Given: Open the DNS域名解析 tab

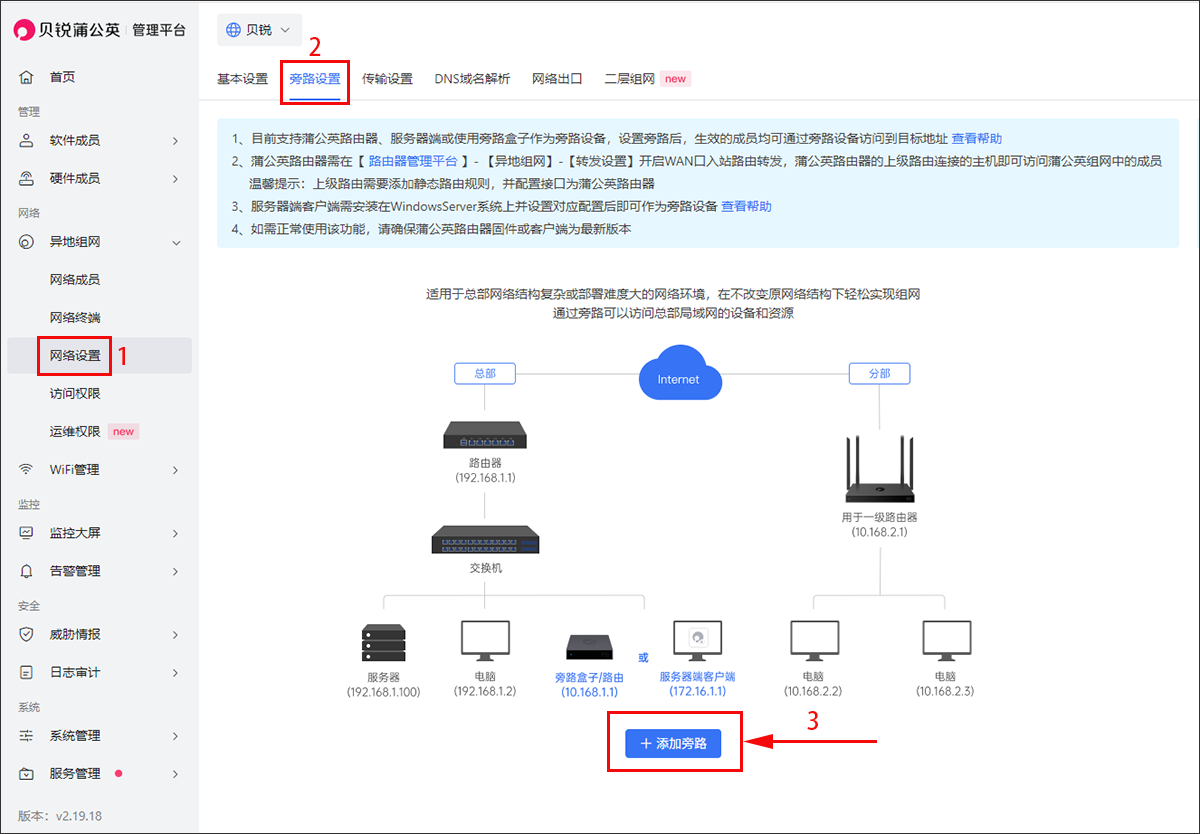Looking at the screenshot, I should (472, 79).
